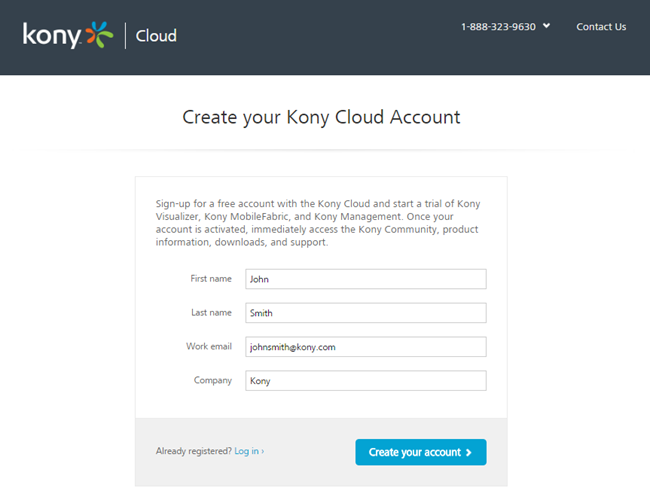This screenshot has height=494, width=650.
Task: Focus the First name field containing John
Action: [x=365, y=279]
